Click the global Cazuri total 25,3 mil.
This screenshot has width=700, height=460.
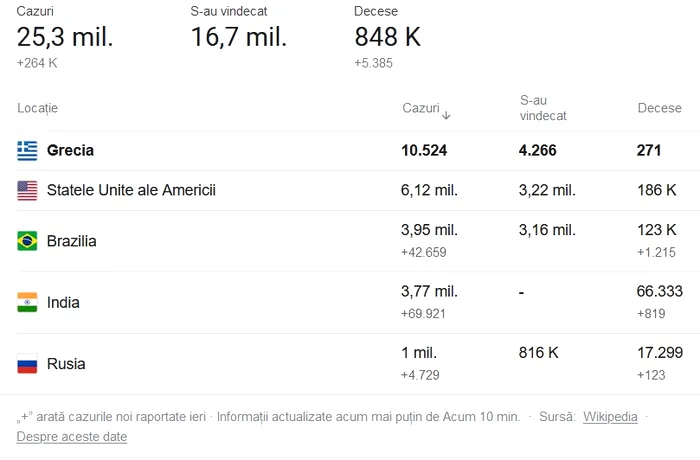tap(65, 37)
